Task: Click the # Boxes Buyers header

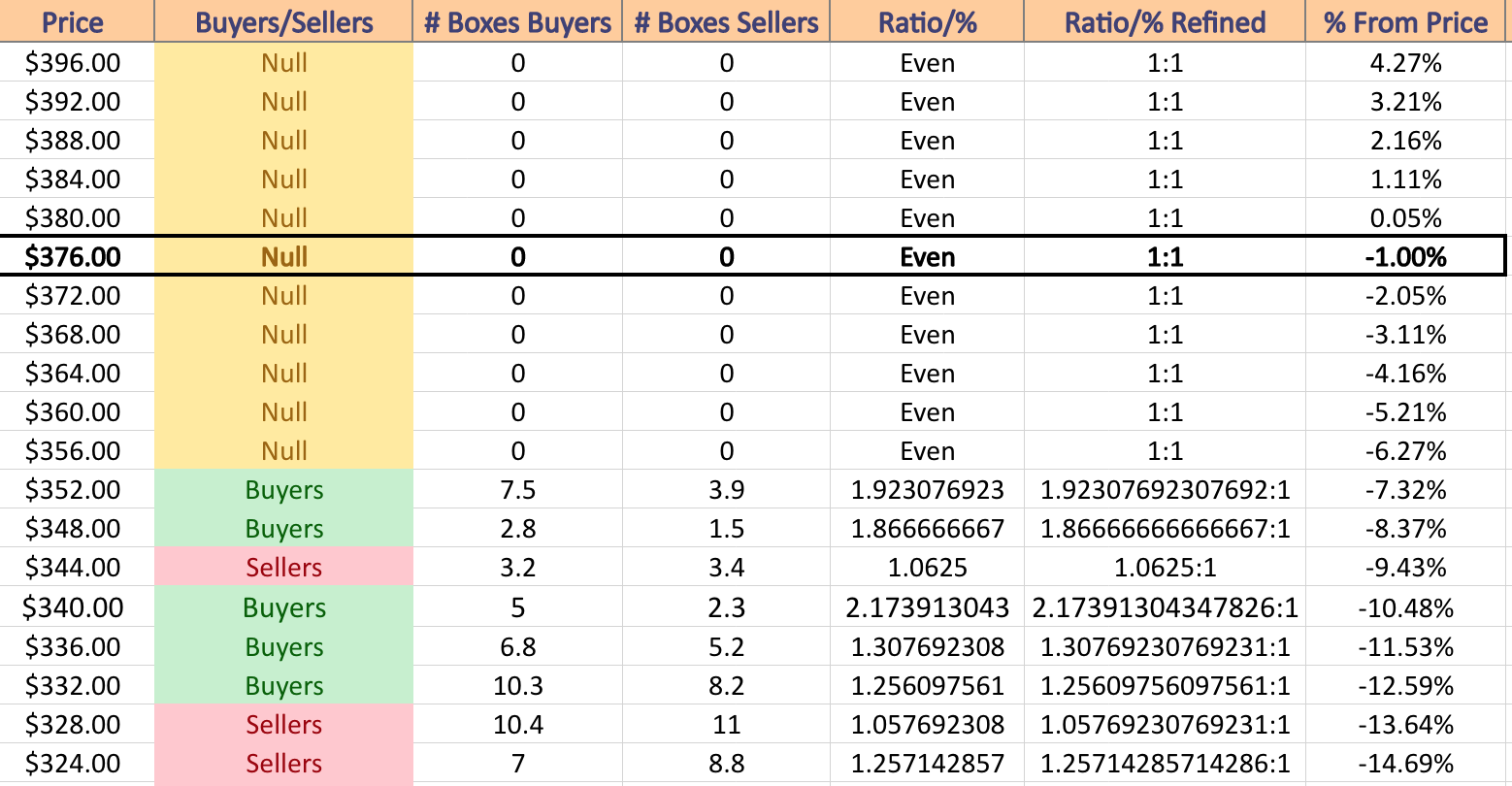Action: (x=517, y=22)
